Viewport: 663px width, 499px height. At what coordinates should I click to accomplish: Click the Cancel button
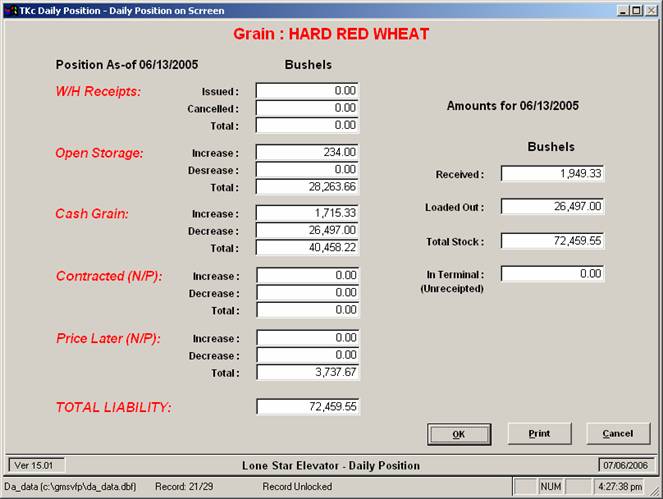pyautogui.click(x=617, y=433)
